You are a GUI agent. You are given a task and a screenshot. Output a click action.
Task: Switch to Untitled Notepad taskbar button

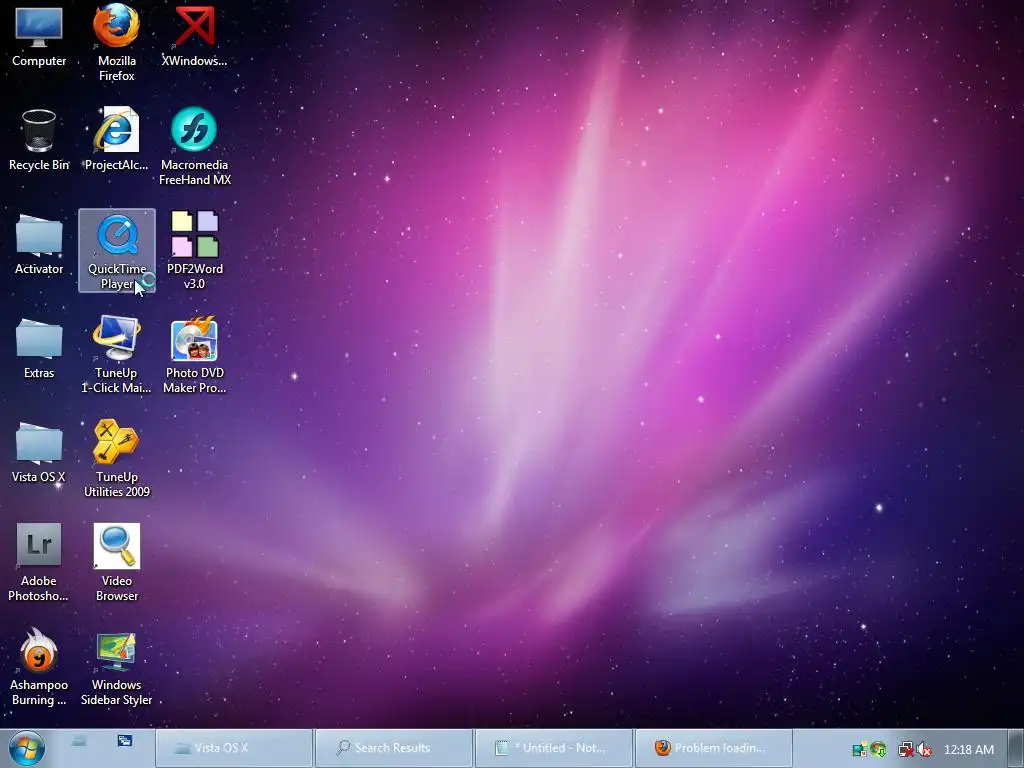click(554, 748)
